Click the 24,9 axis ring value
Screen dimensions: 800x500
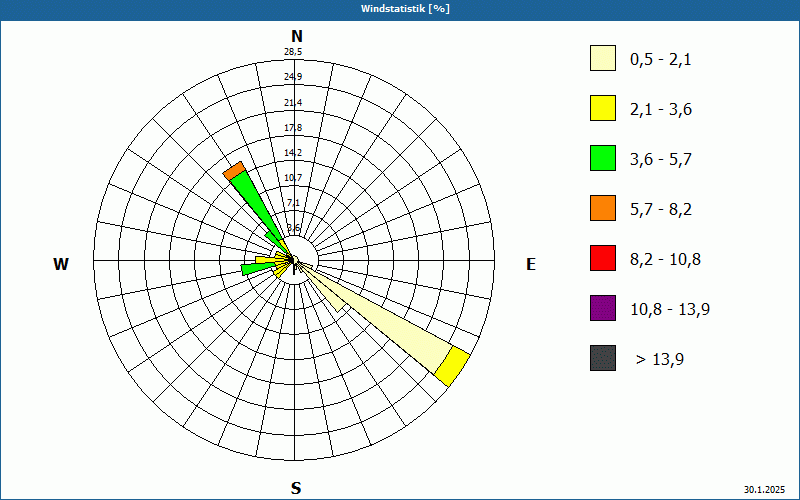point(293,77)
